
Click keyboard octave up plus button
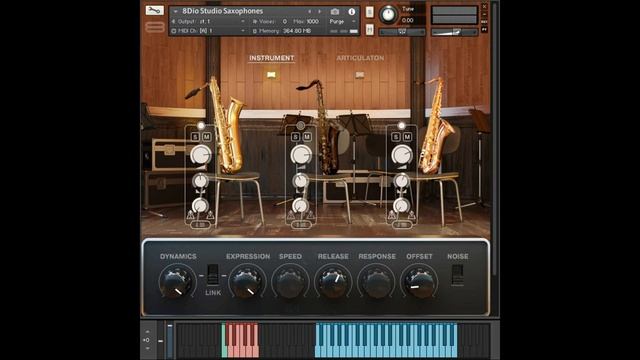pos(147,331)
